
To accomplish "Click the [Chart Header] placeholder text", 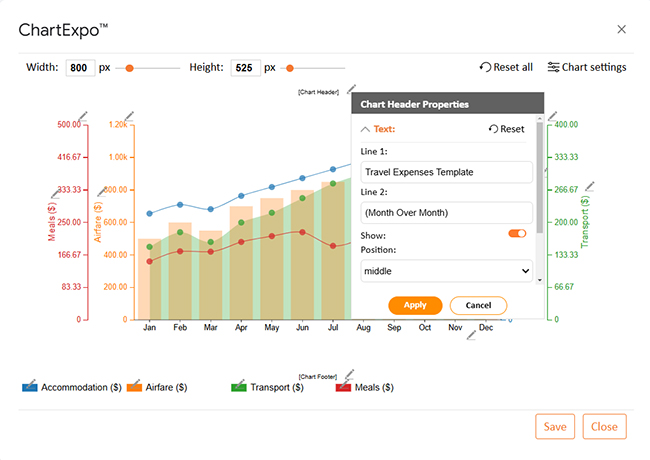I will point(318,92).
